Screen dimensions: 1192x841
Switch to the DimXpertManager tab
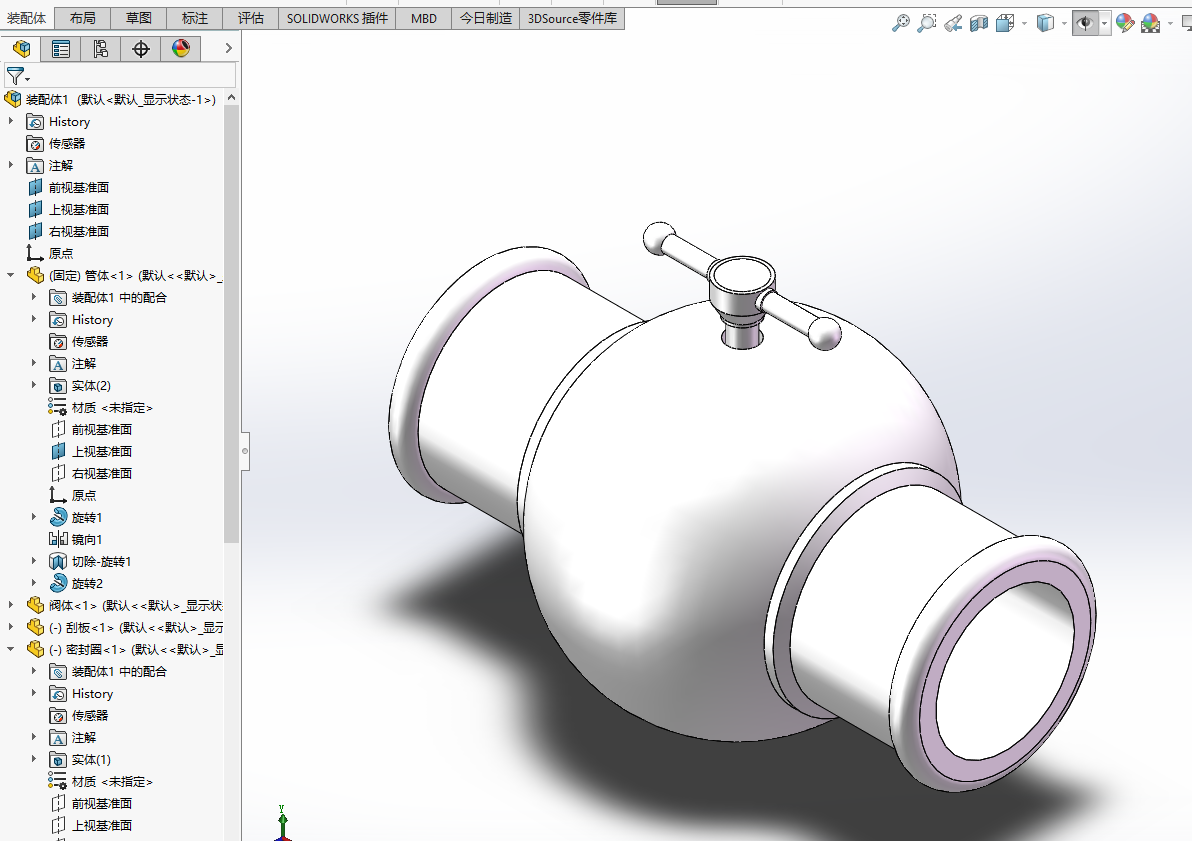coord(141,49)
